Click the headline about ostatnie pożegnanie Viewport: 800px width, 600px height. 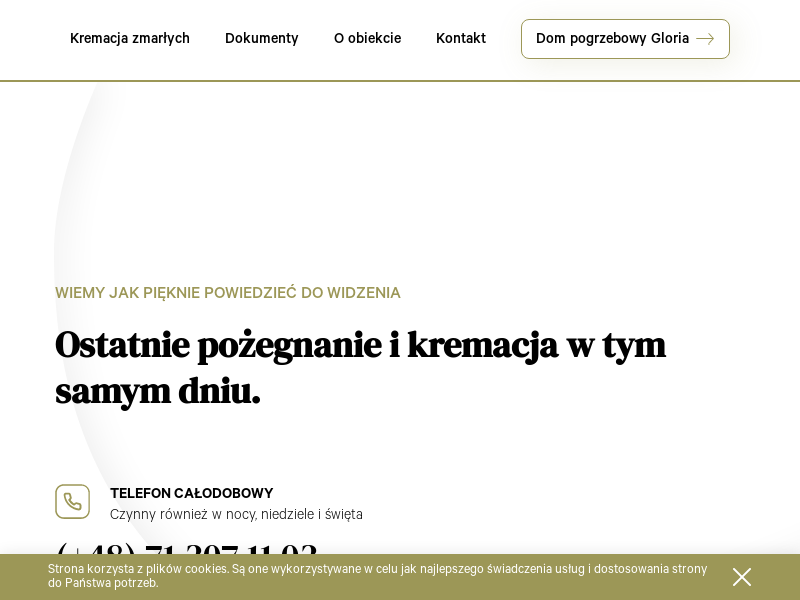(x=360, y=368)
